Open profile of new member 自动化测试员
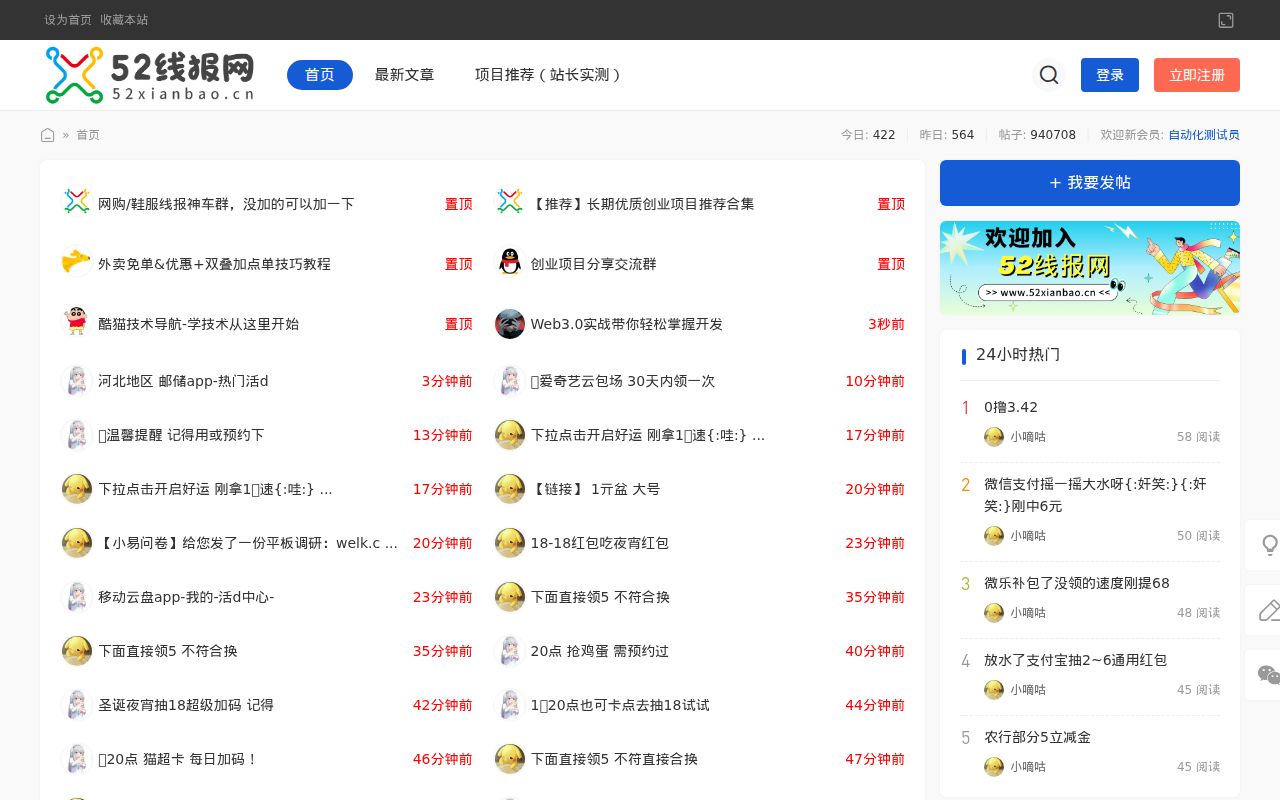The image size is (1280, 800). pyautogui.click(x=1203, y=133)
